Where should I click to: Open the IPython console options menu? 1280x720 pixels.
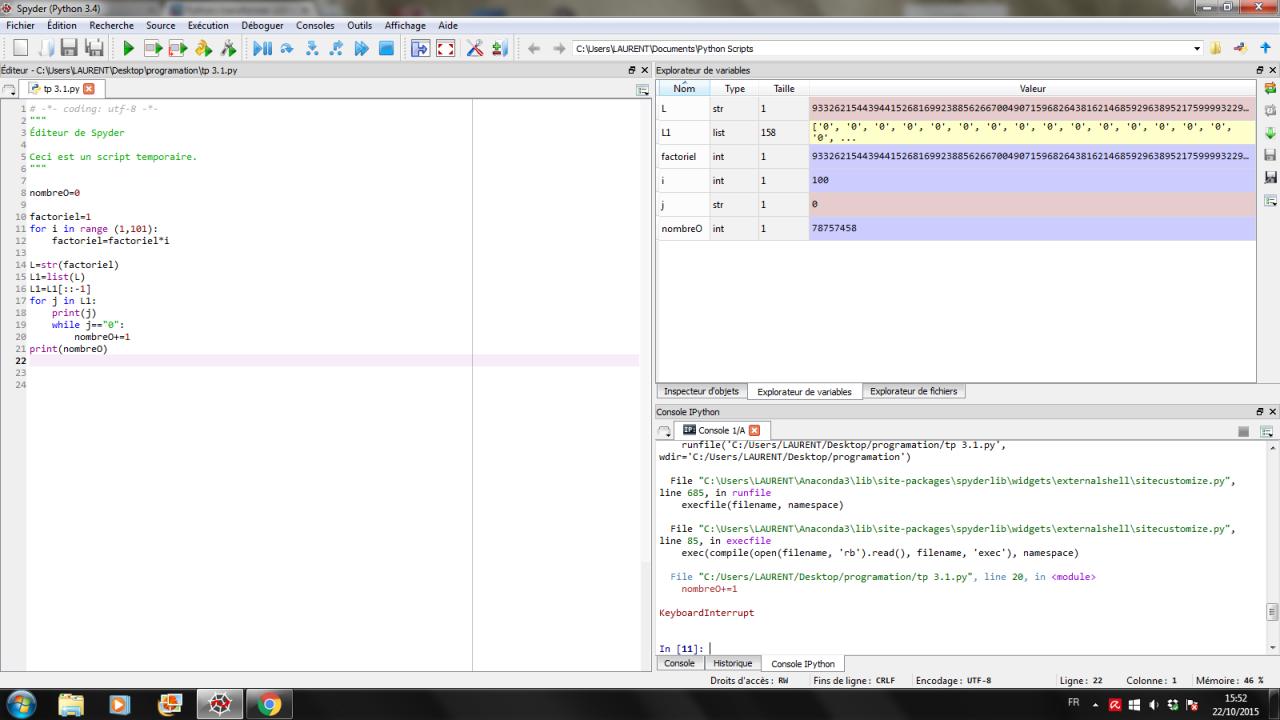pyautogui.click(x=1266, y=431)
